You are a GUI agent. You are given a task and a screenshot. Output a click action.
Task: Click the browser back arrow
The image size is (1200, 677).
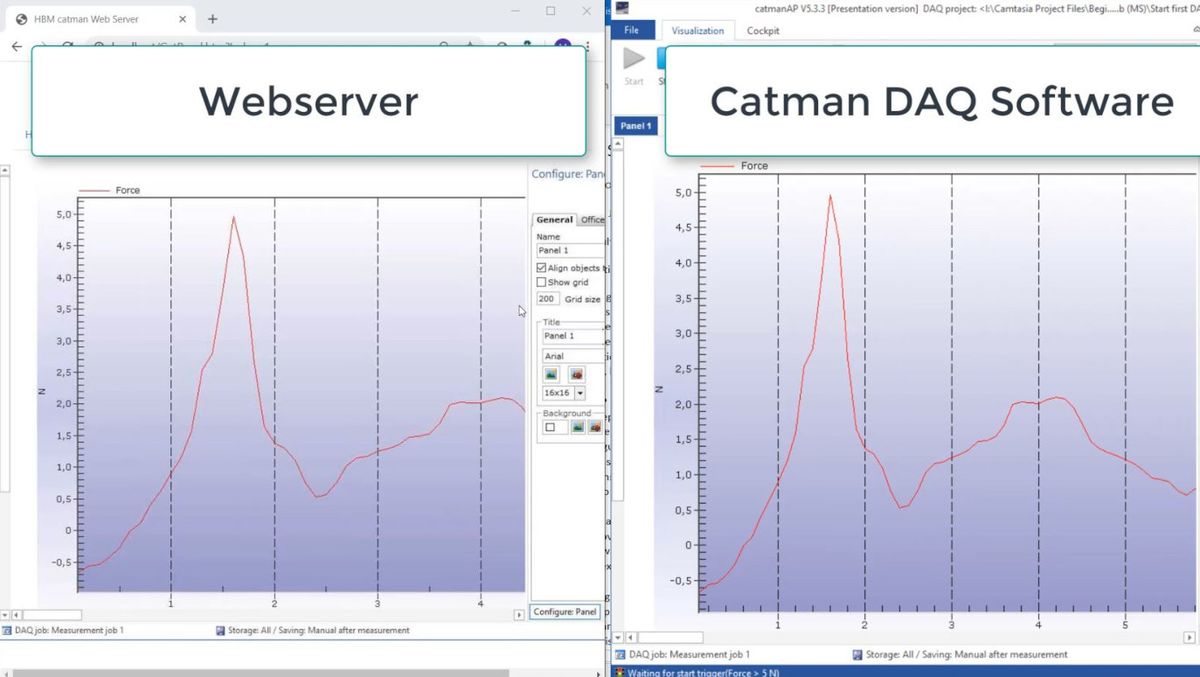pos(17,47)
